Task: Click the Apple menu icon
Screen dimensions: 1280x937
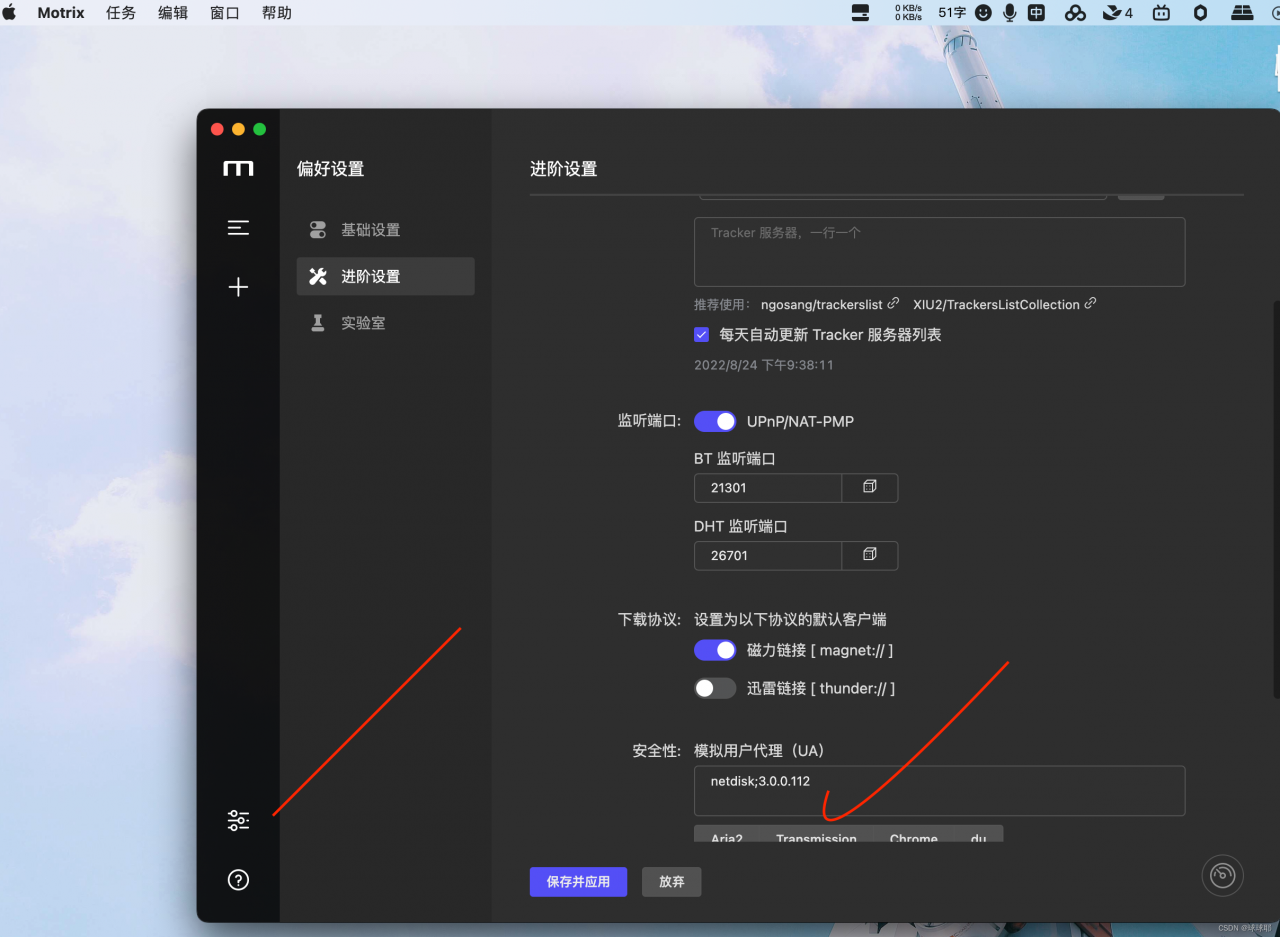Action: 10,13
